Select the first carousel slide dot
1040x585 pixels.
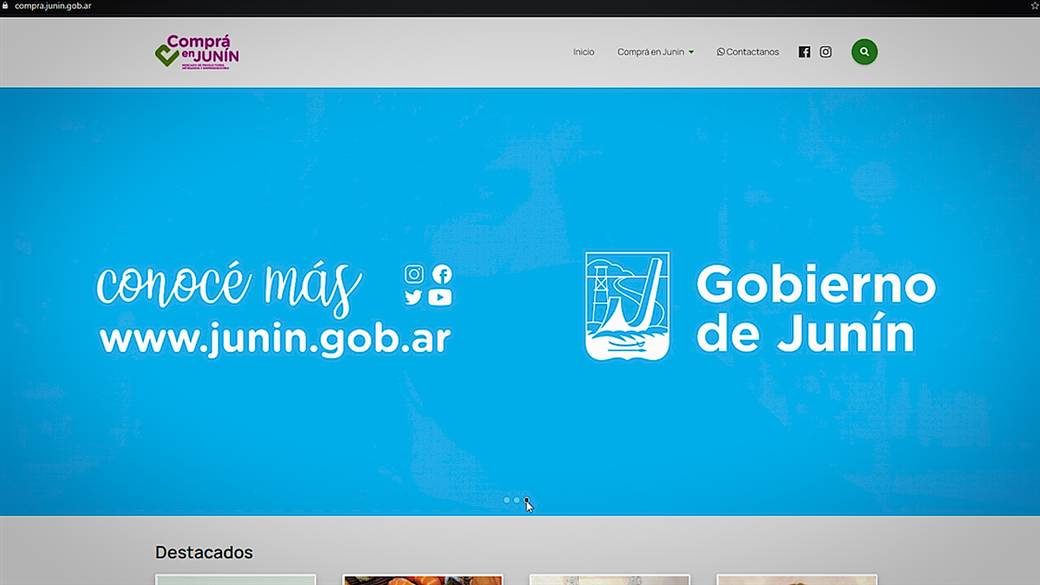tap(507, 500)
